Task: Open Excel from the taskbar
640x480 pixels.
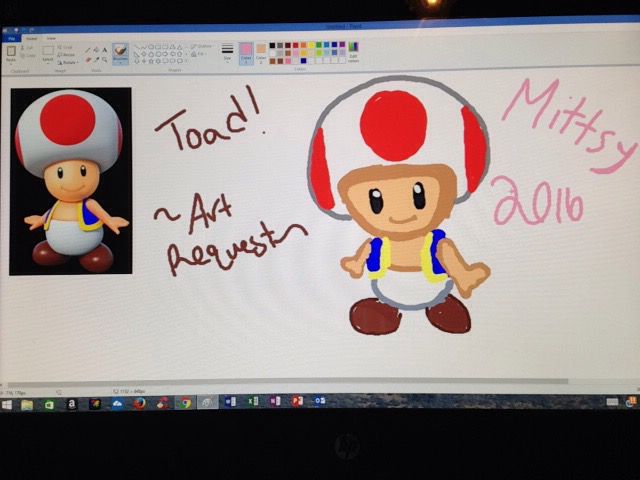Action: (x=253, y=402)
